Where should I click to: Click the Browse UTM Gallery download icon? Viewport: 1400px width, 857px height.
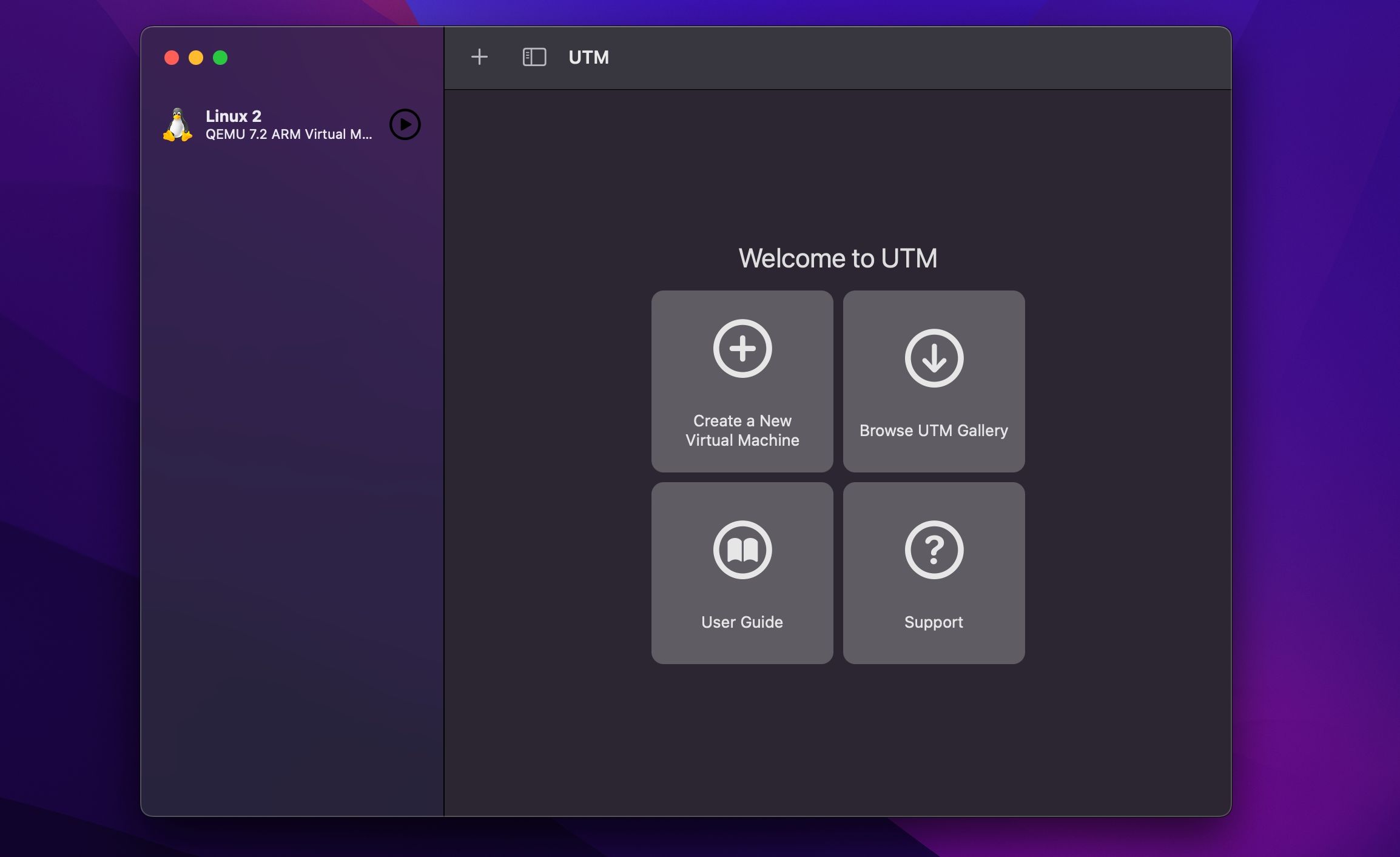[x=934, y=358]
